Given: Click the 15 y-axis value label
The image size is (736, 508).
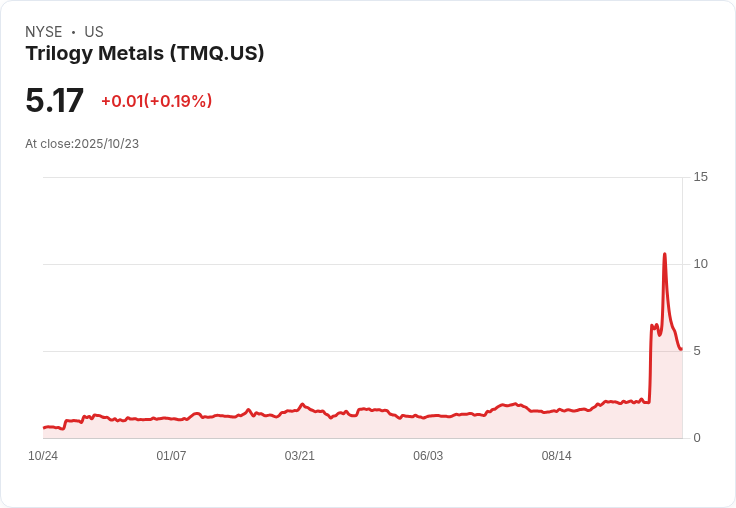Looking at the screenshot, I should (x=700, y=177).
